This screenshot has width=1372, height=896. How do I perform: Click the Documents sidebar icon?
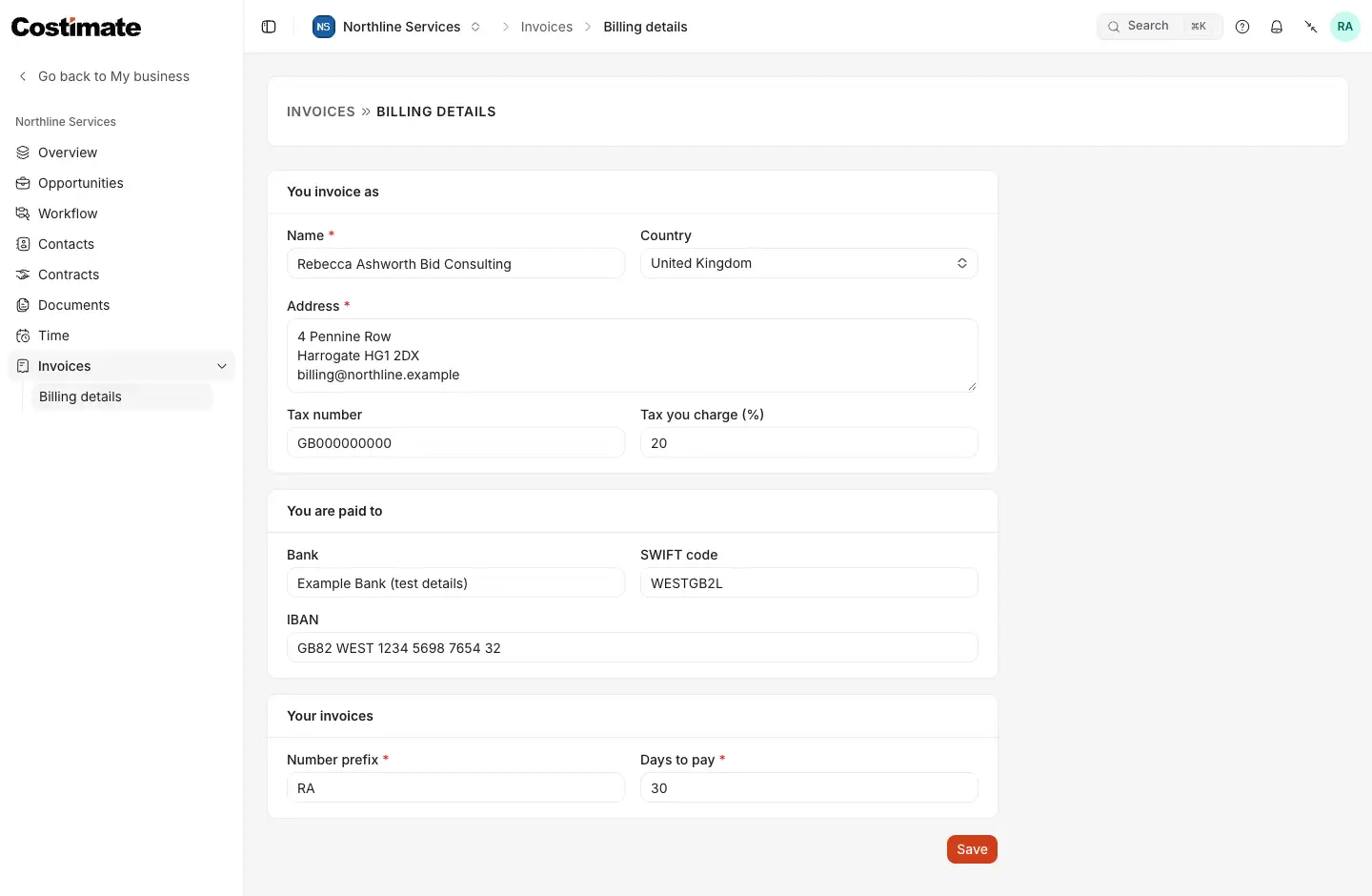coord(23,305)
